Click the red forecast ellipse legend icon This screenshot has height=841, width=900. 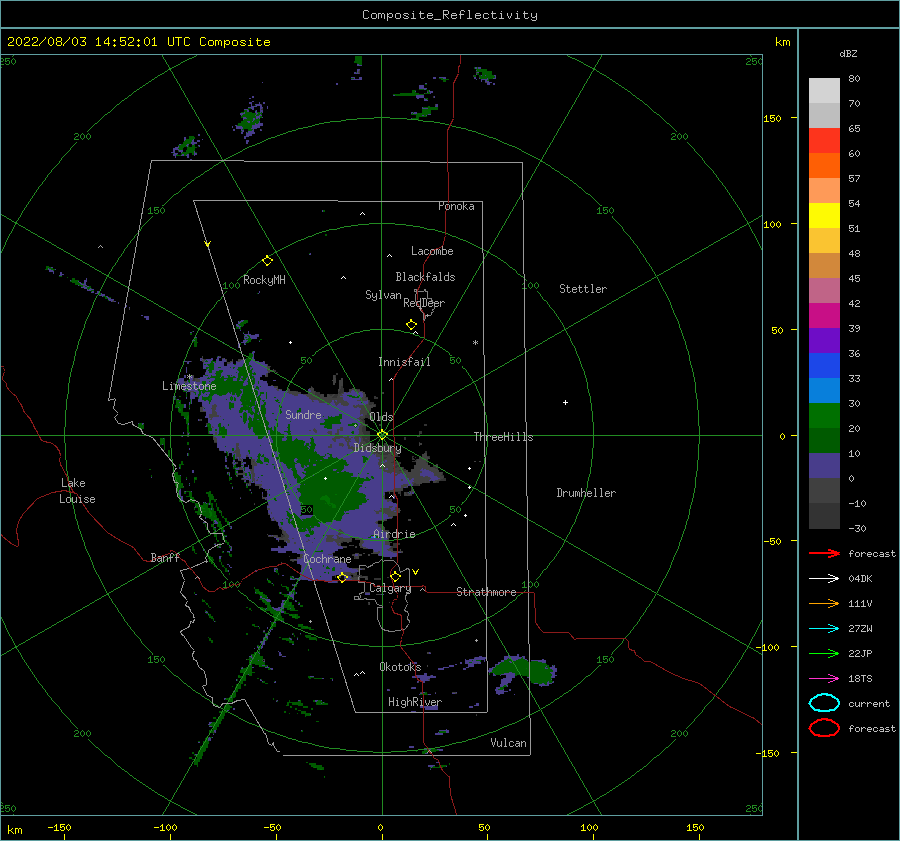tap(824, 728)
